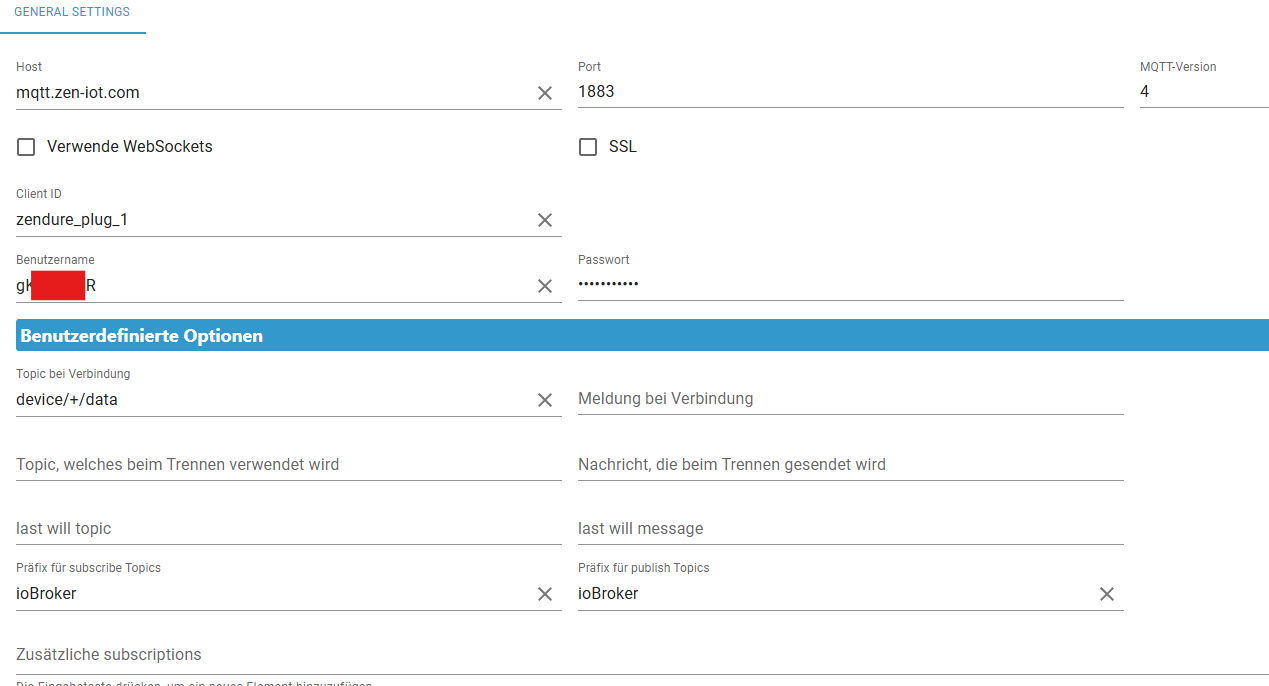Select the last will topic field
The image size is (1269, 686).
tap(288, 529)
